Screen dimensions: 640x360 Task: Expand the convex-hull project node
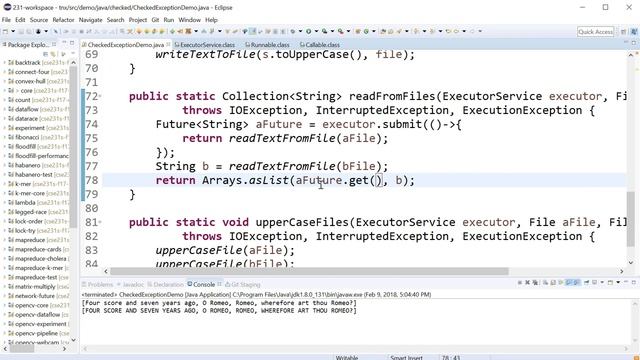(4, 81)
